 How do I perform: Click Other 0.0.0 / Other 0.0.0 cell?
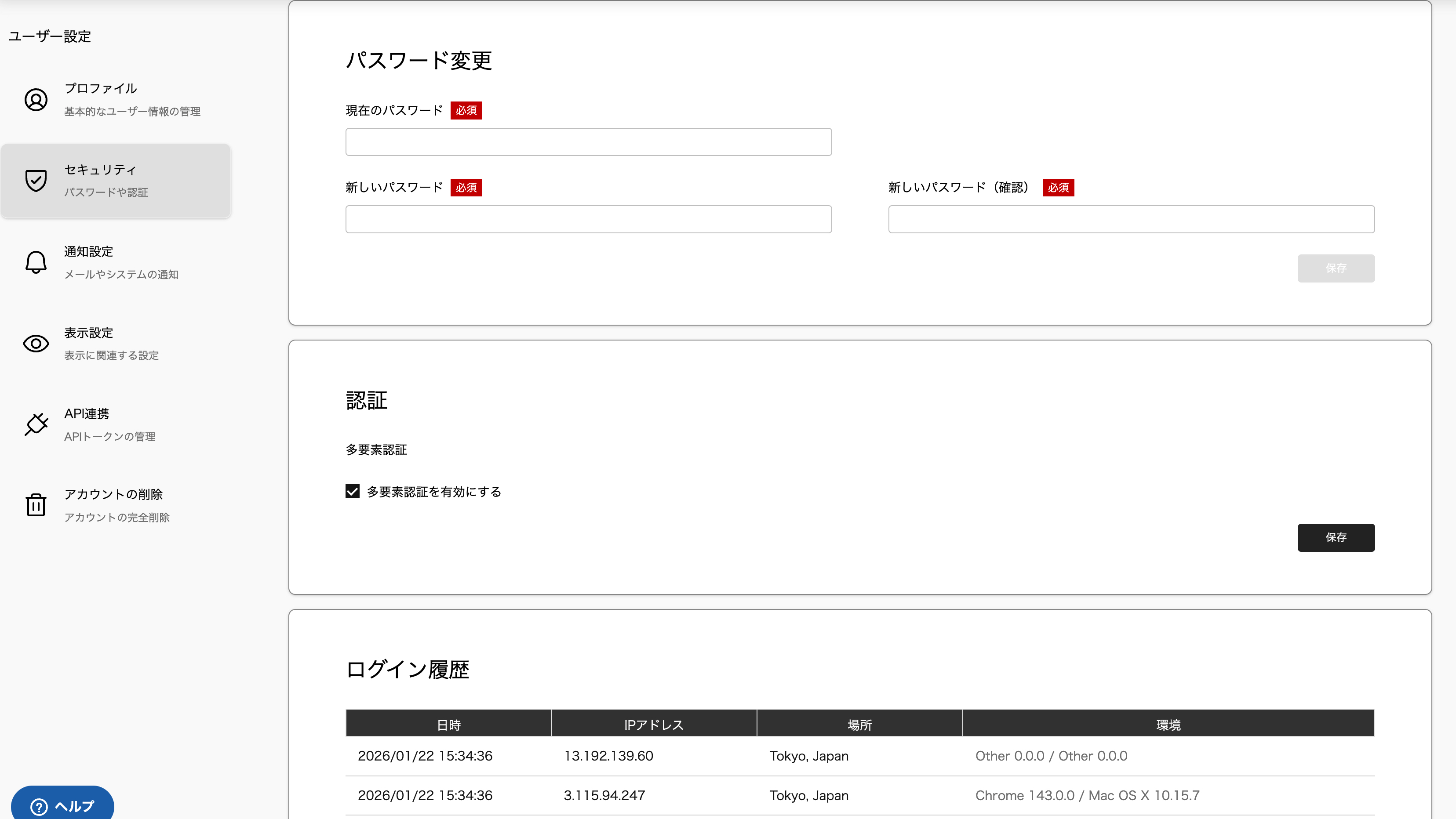(1051, 756)
